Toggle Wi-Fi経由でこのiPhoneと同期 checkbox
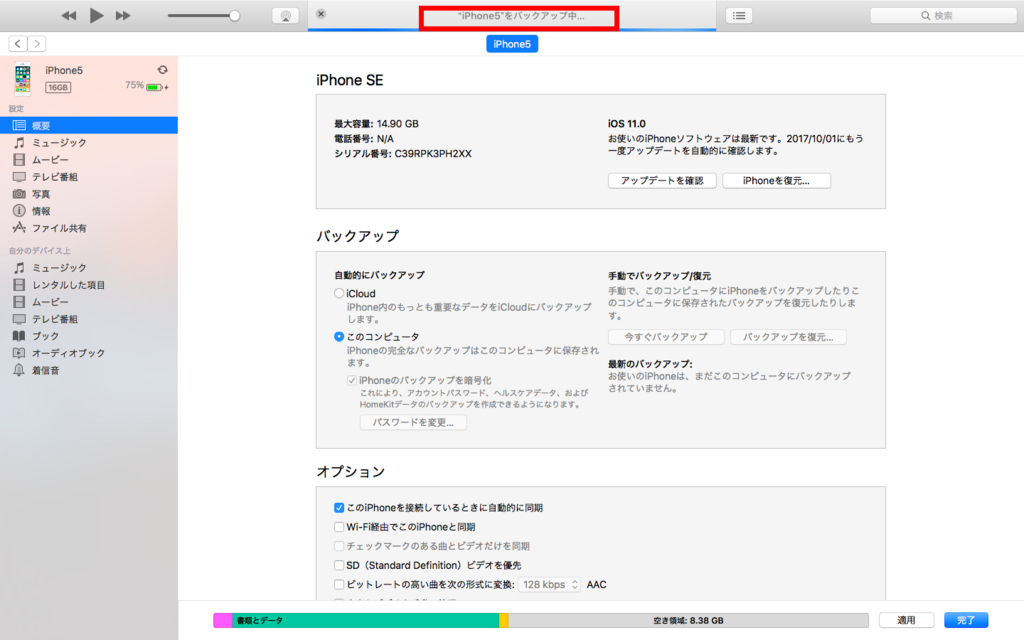 coord(339,527)
